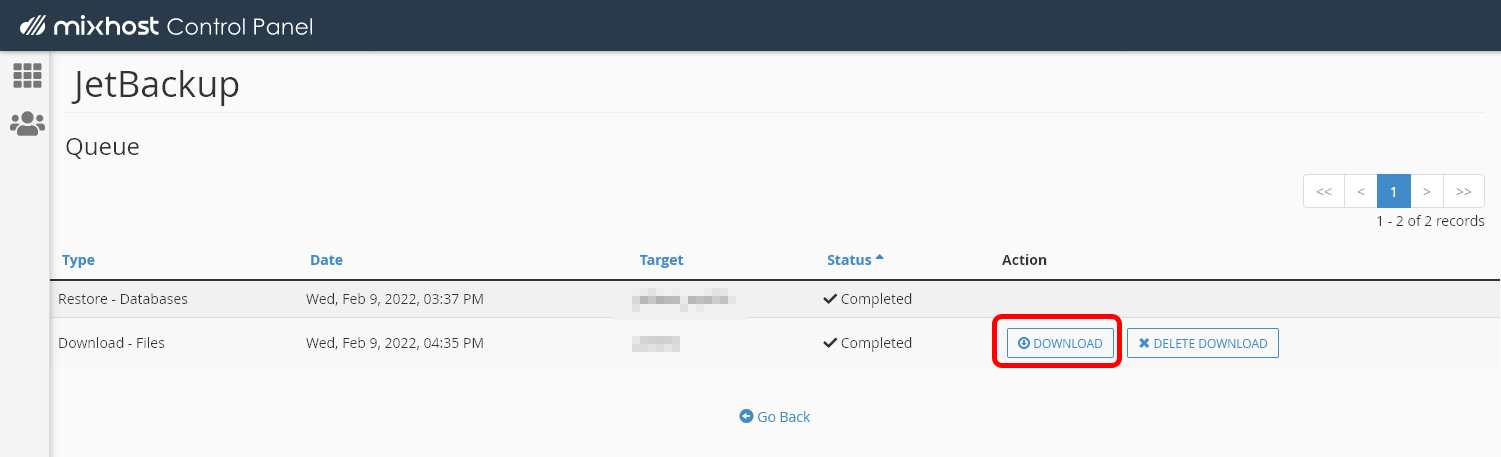Sort the queue by Target column
Image resolution: width=1501 pixels, height=457 pixels.
pos(661,260)
